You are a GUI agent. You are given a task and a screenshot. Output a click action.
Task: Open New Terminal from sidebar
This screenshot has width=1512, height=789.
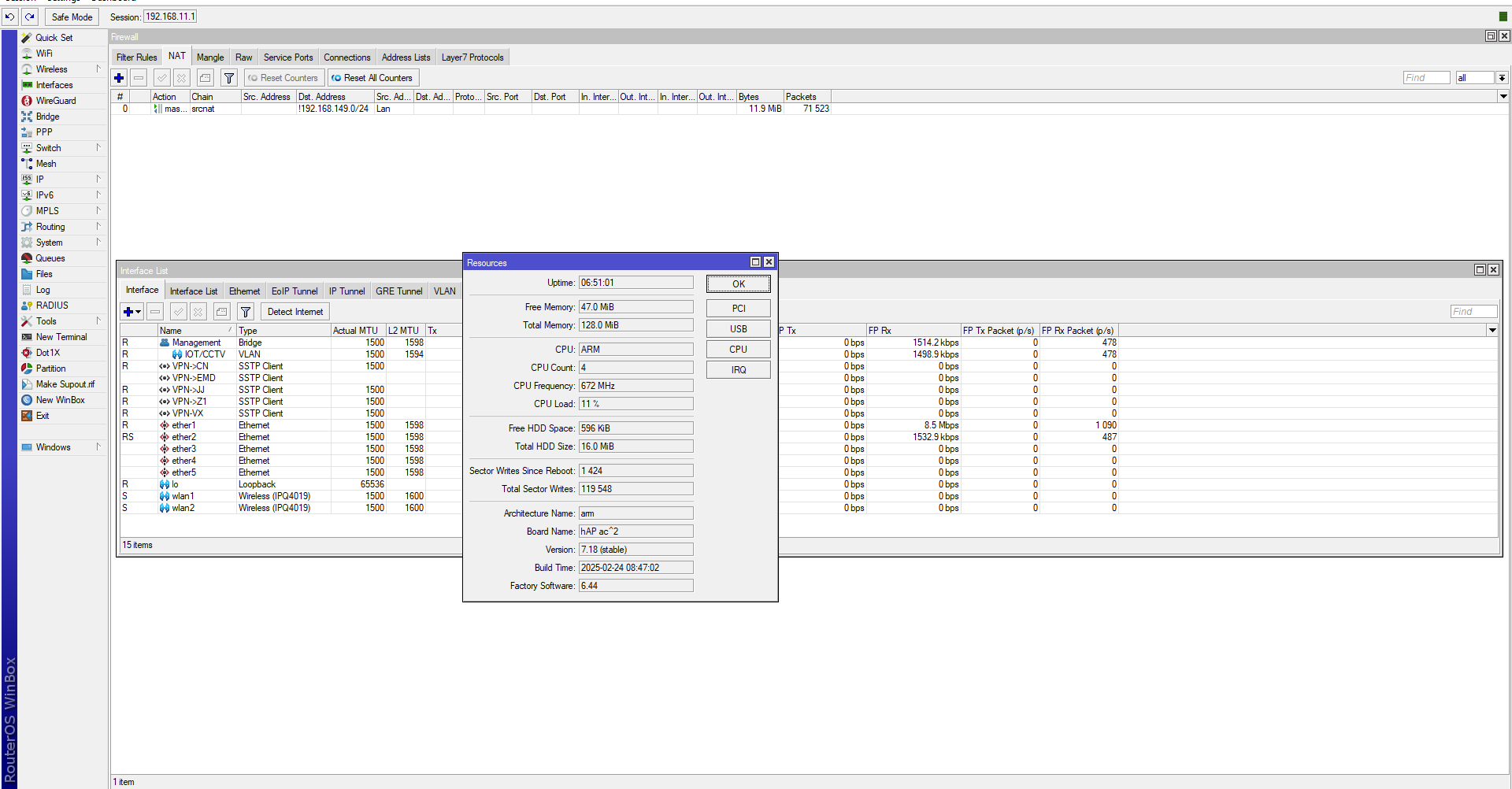(x=61, y=337)
